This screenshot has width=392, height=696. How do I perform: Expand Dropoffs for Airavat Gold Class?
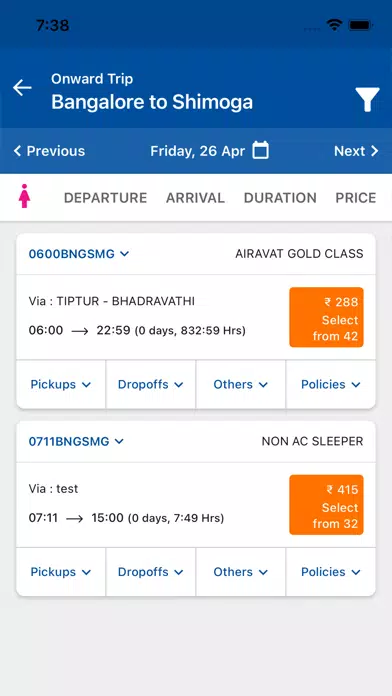(x=150, y=384)
